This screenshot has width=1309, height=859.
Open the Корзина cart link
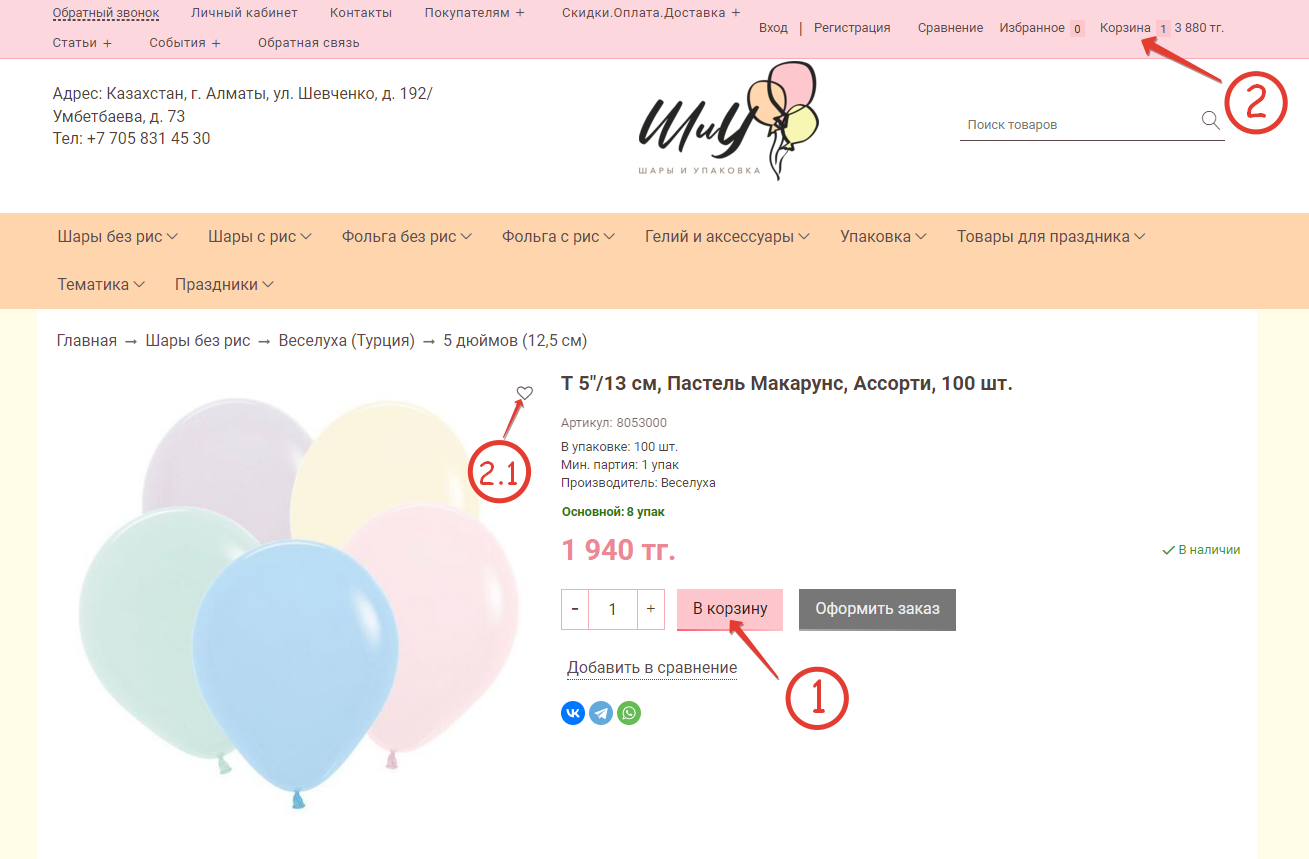coord(1125,28)
